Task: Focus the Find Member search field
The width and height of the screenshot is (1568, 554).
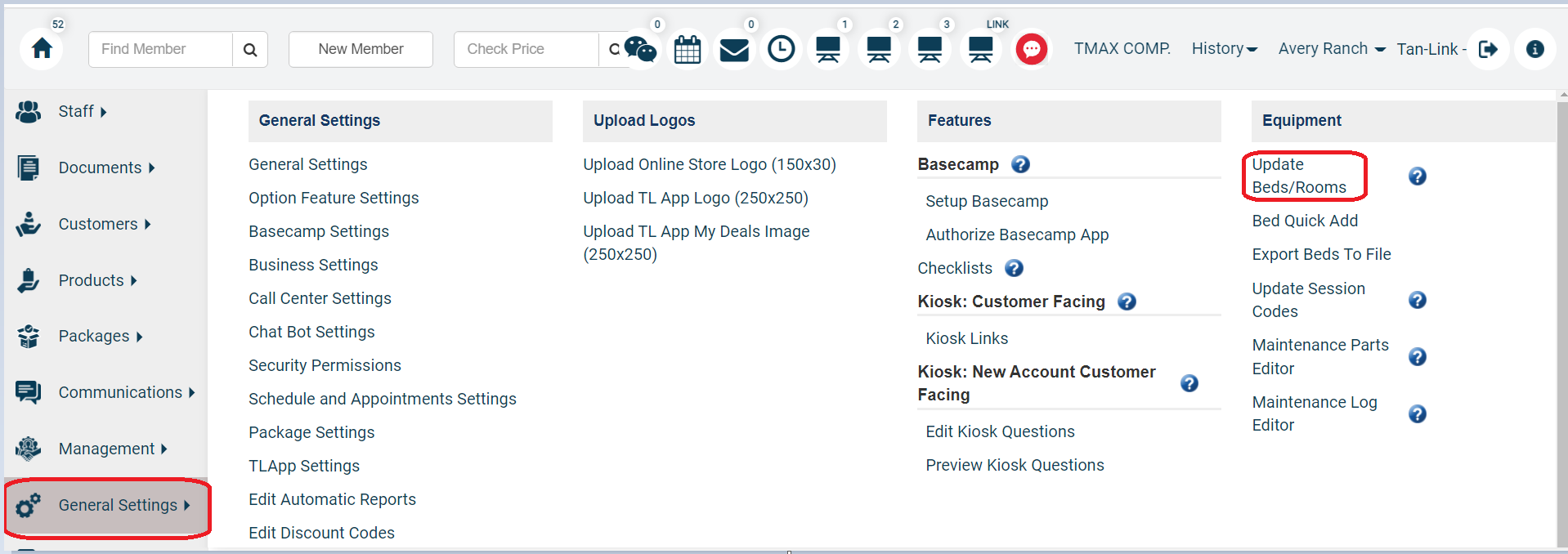Action: [x=161, y=50]
